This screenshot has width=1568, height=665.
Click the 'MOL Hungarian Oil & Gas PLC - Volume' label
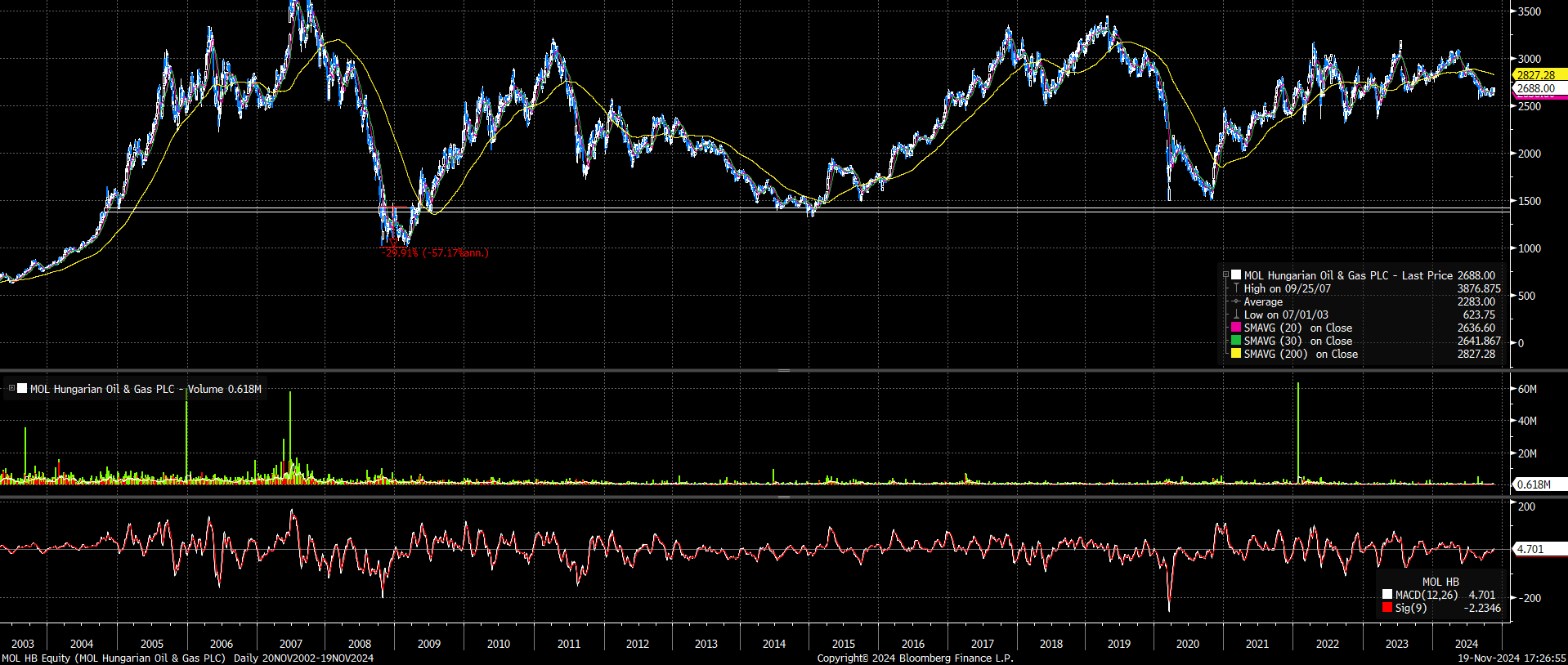click(x=127, y=389)
